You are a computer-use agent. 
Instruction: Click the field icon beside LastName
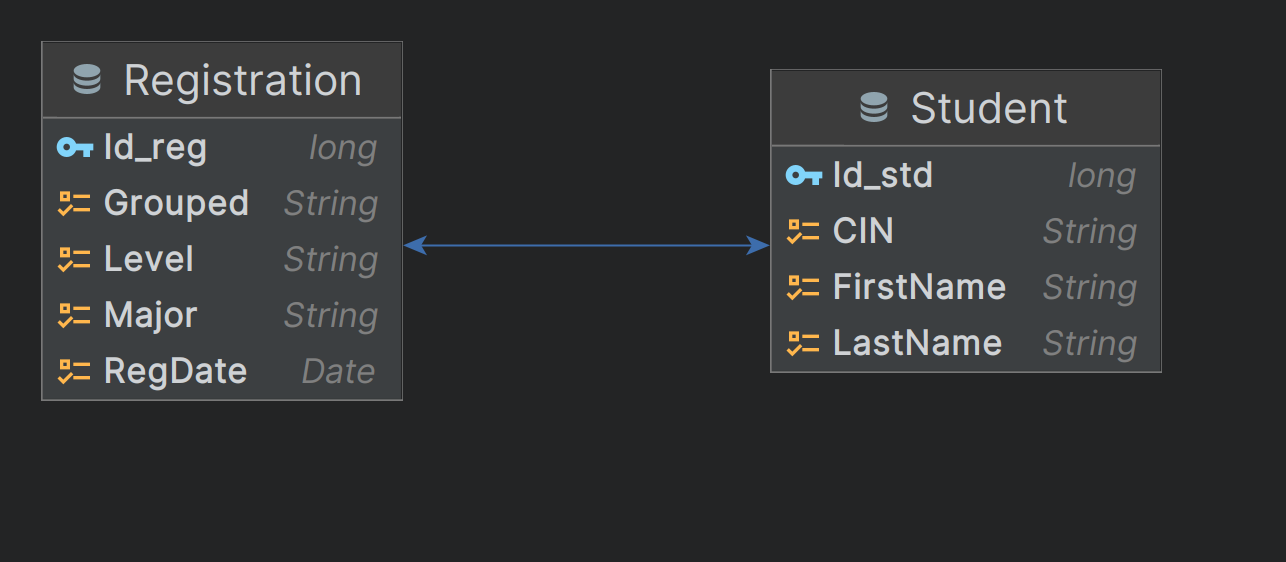pyautogui.click(x=804, y=344)
